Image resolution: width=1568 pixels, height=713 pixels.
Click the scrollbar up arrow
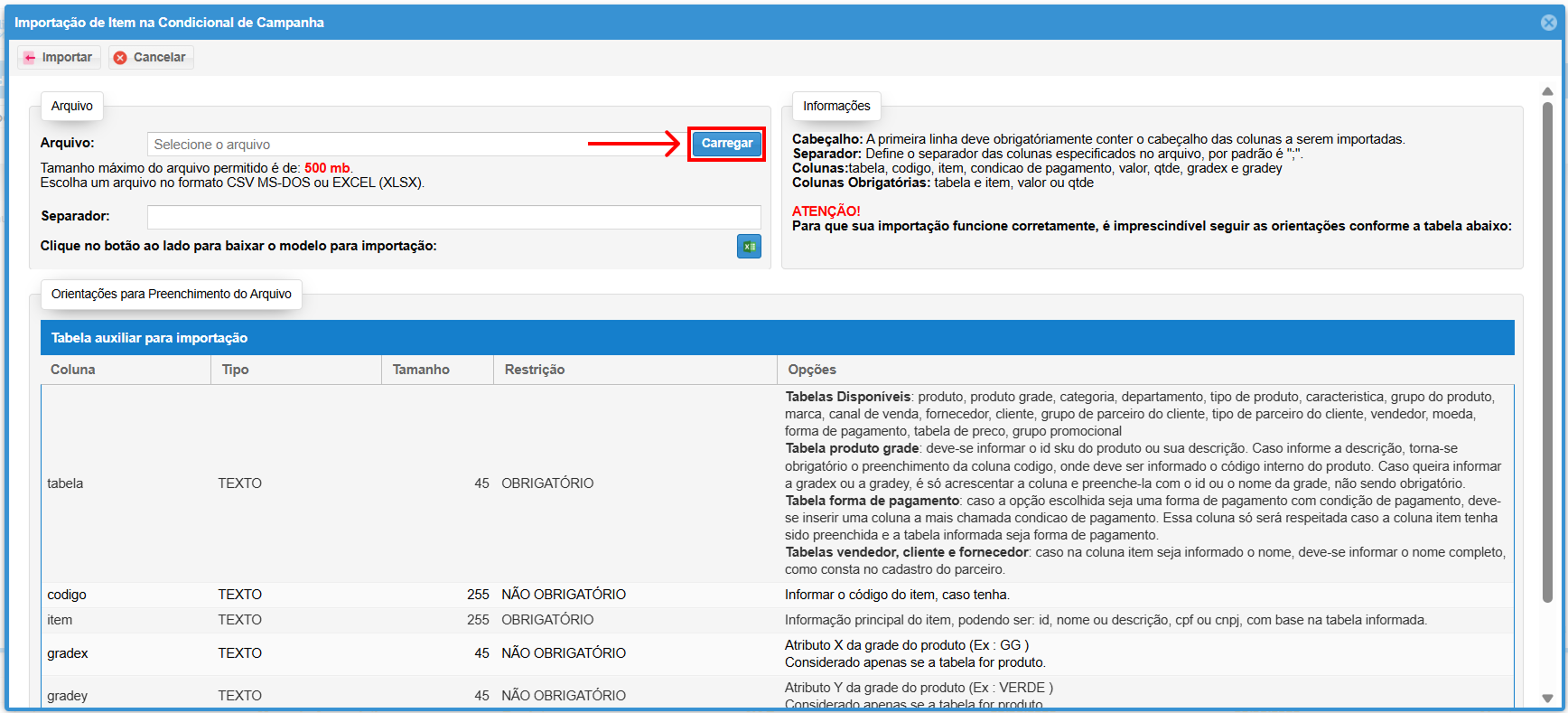(x=1547, y=91)
